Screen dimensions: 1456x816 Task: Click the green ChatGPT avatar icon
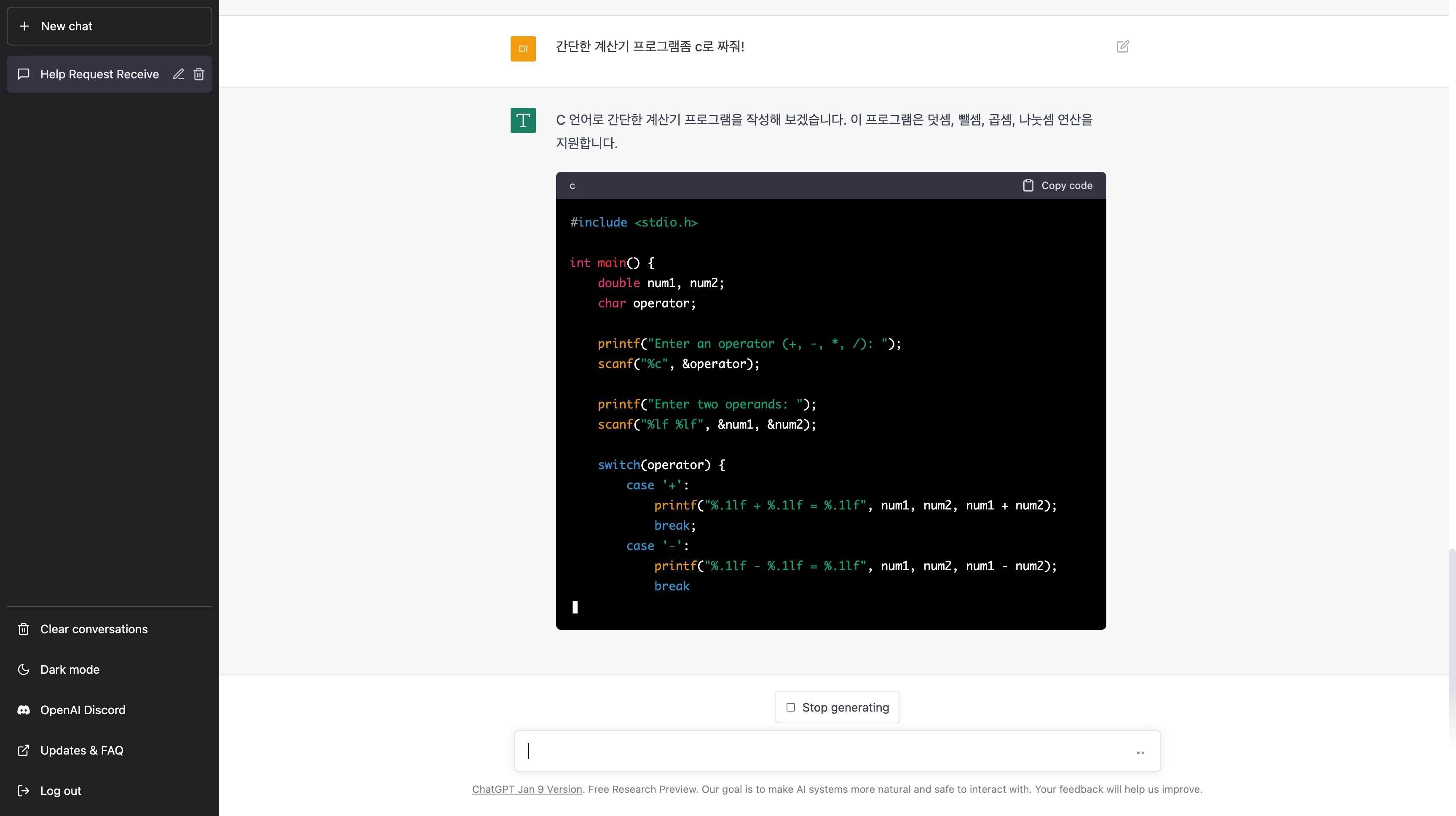523,120
